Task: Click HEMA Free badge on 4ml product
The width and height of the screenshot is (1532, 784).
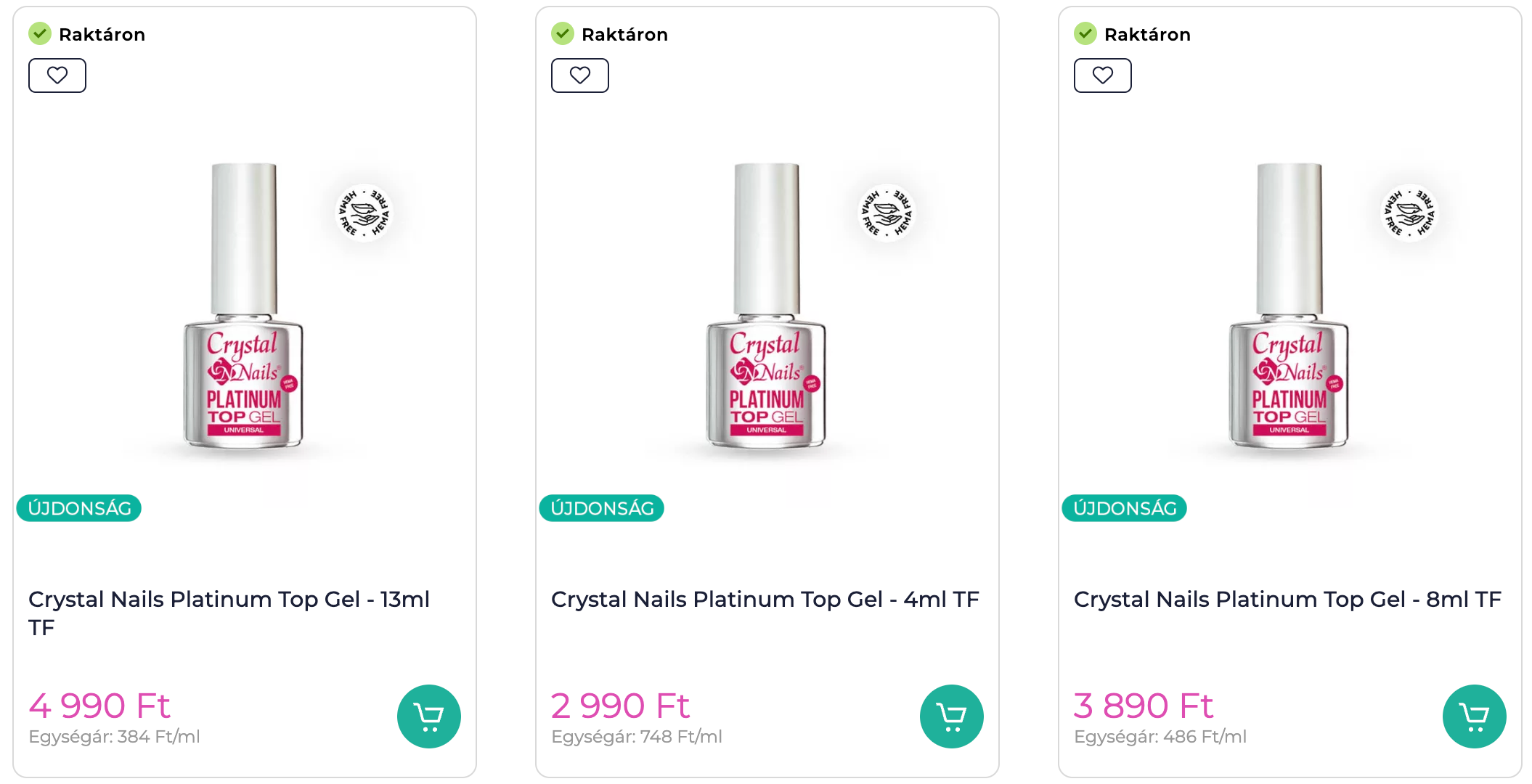Action: 887,213
